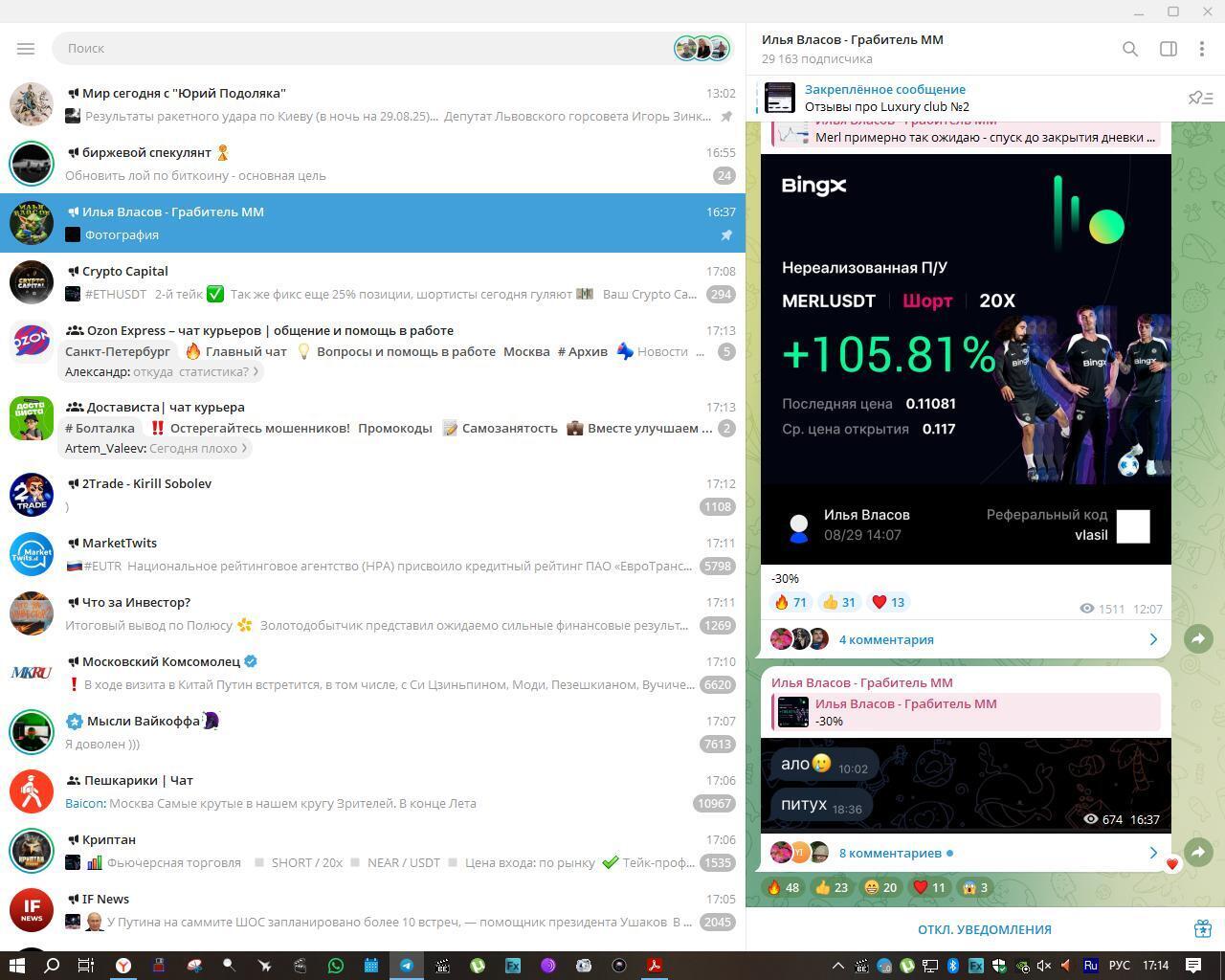Screen dimensions: 1225x980
Task: Open WhatsApp from the taskbar
Action: (x=335, y=966)
